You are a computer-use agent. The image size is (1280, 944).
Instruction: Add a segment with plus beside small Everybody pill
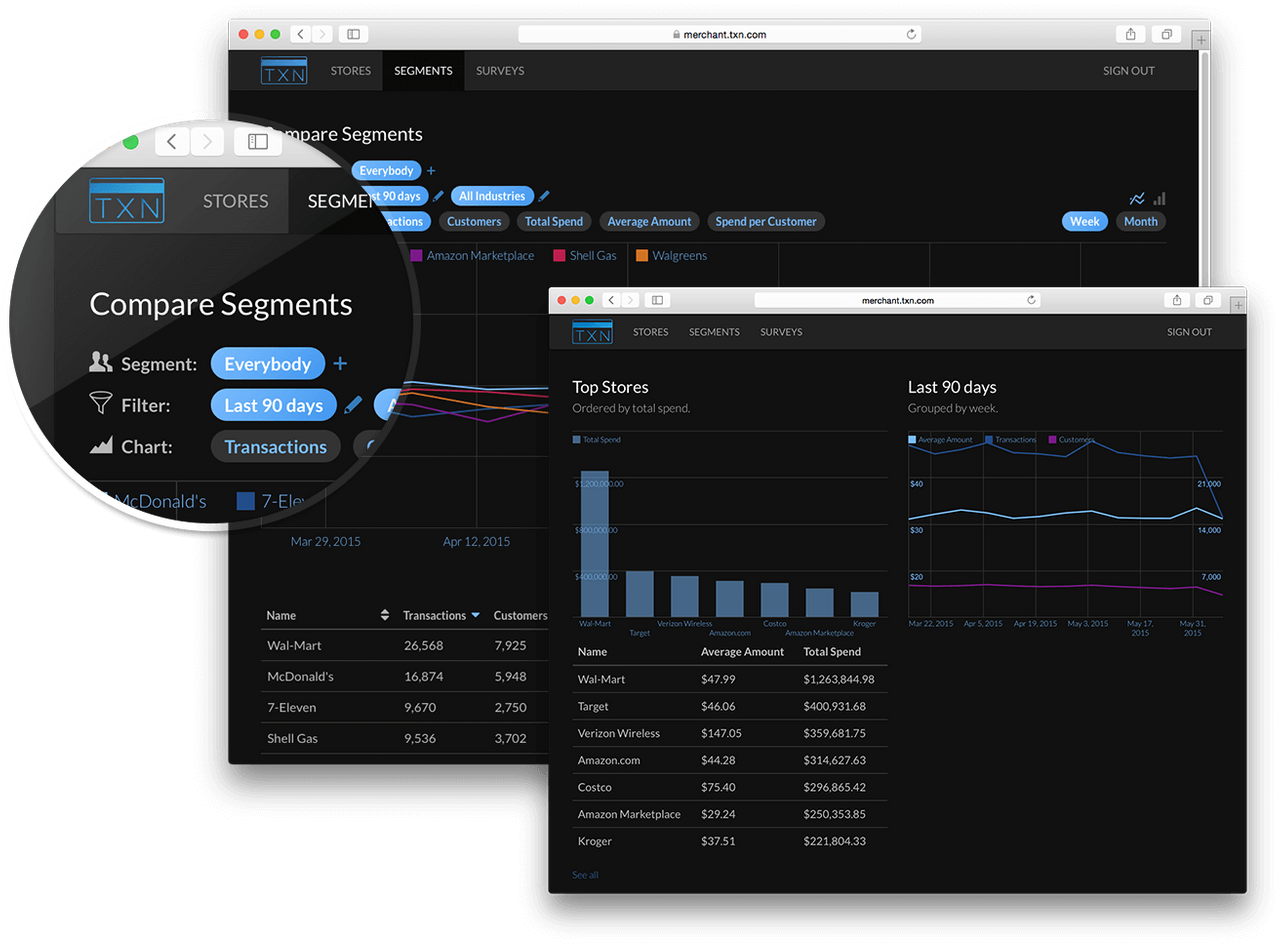point(431,171)
